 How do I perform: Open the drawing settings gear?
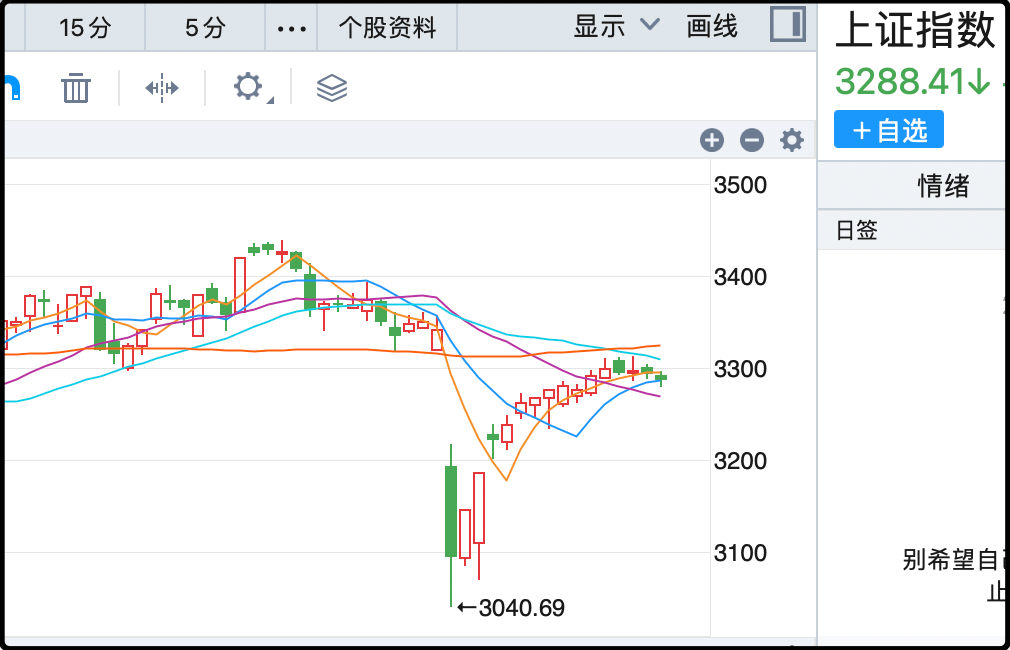point(249,87)
